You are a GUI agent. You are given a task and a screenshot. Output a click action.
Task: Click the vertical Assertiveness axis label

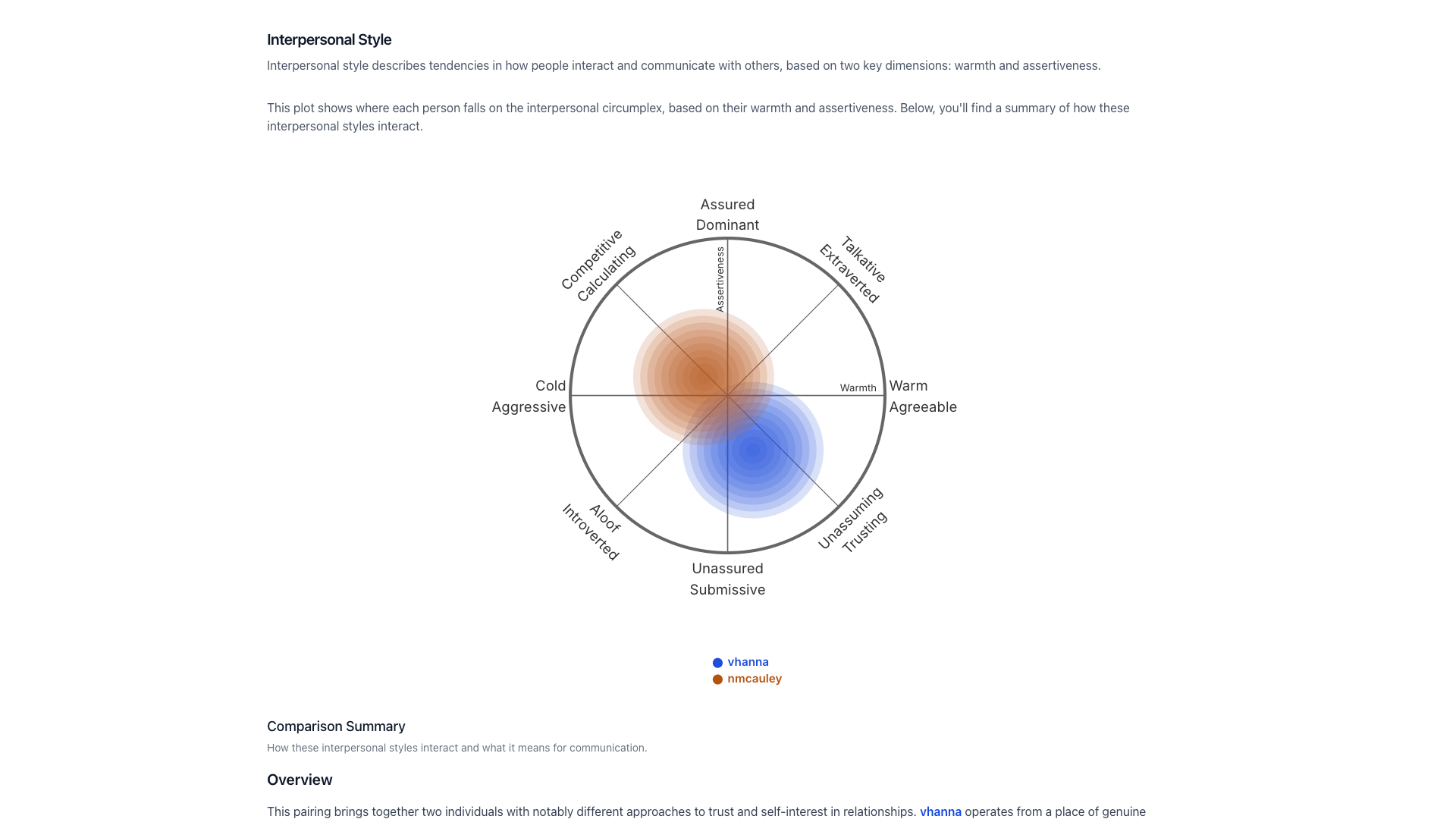720,279
